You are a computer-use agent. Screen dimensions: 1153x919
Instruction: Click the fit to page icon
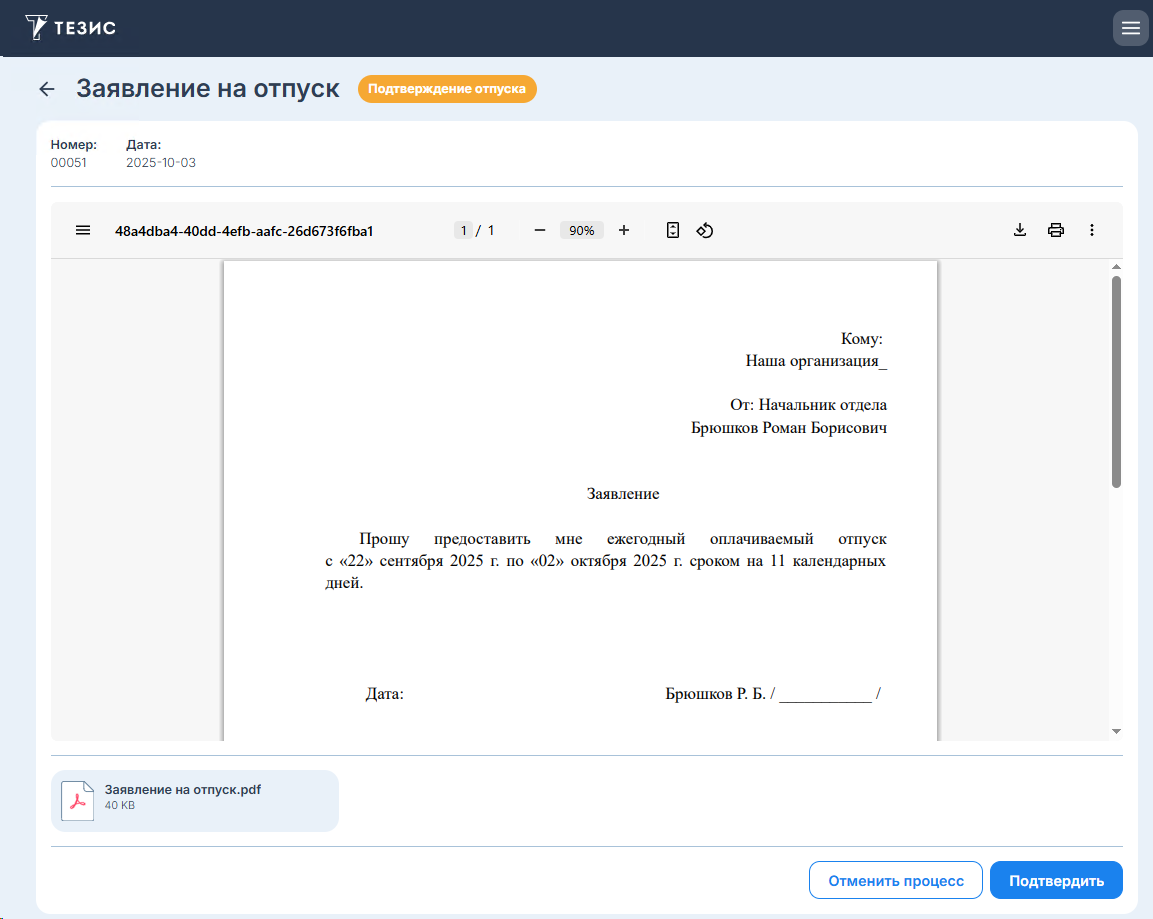coord(673,230)
